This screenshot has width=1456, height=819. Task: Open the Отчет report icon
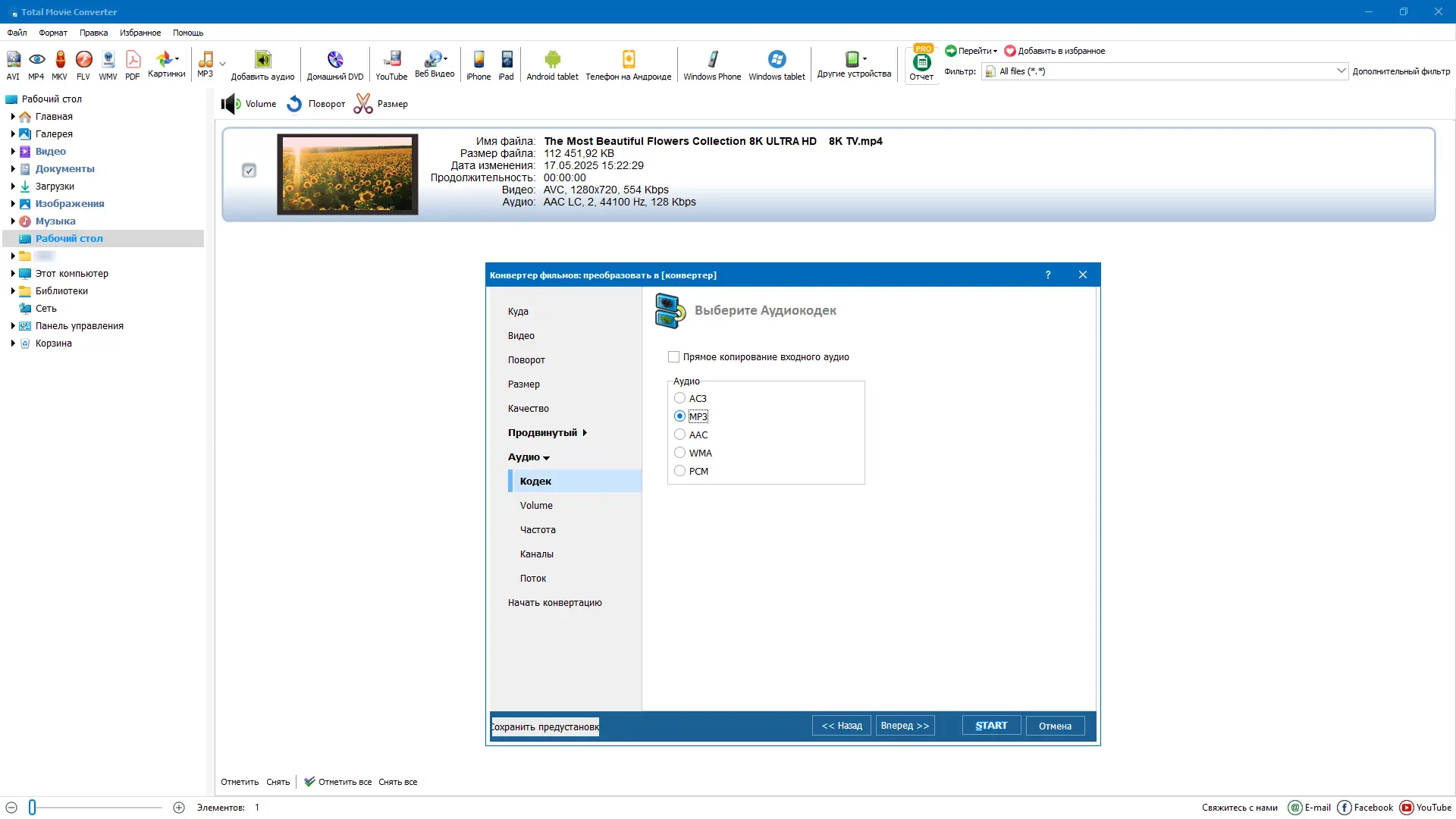coord(921,64)
